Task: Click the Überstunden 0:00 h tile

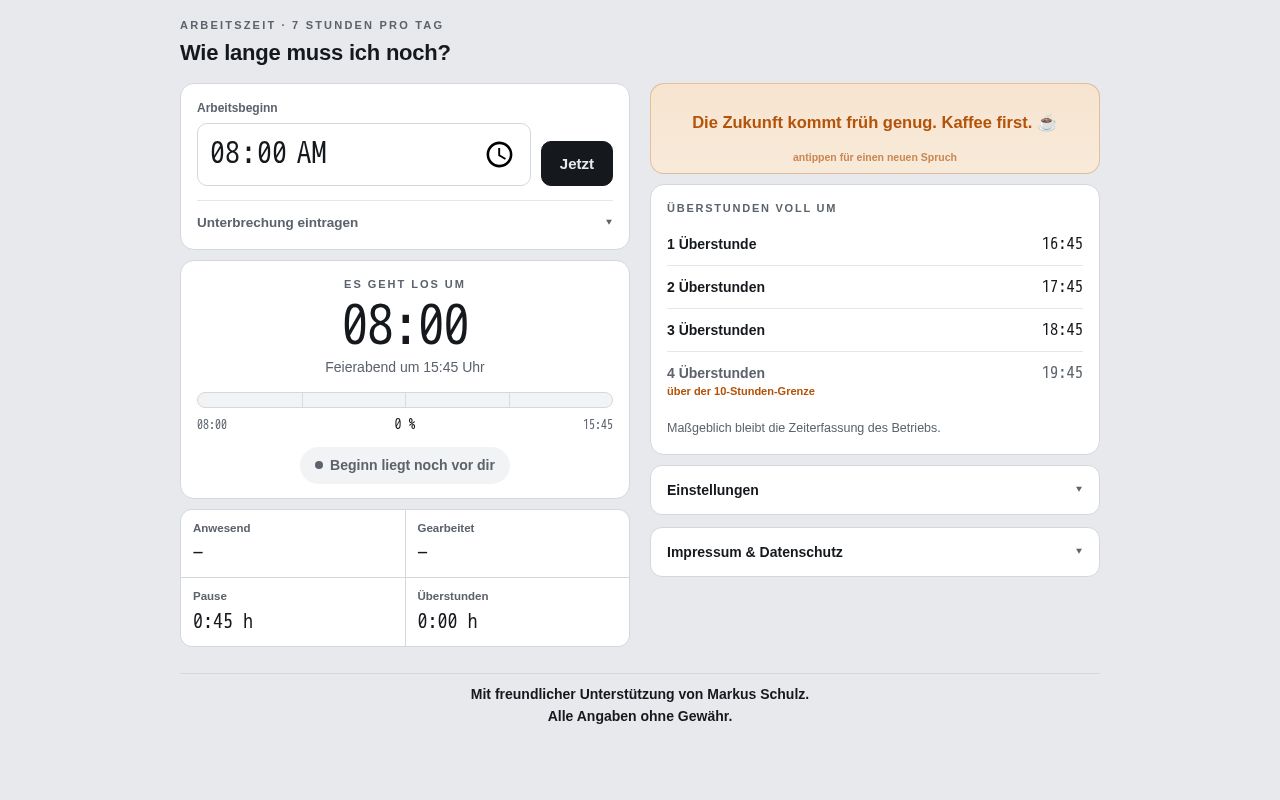Action: click(x=517, y=612)
